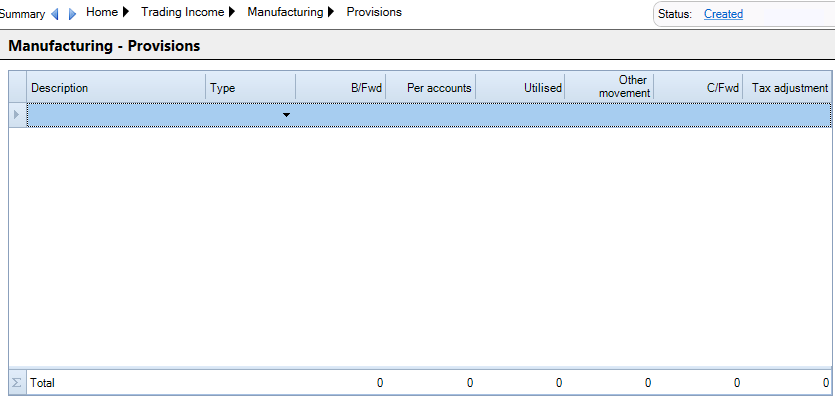Click the B/Fwd total value 0
This screenshot has height=400, width=835.
380,383
